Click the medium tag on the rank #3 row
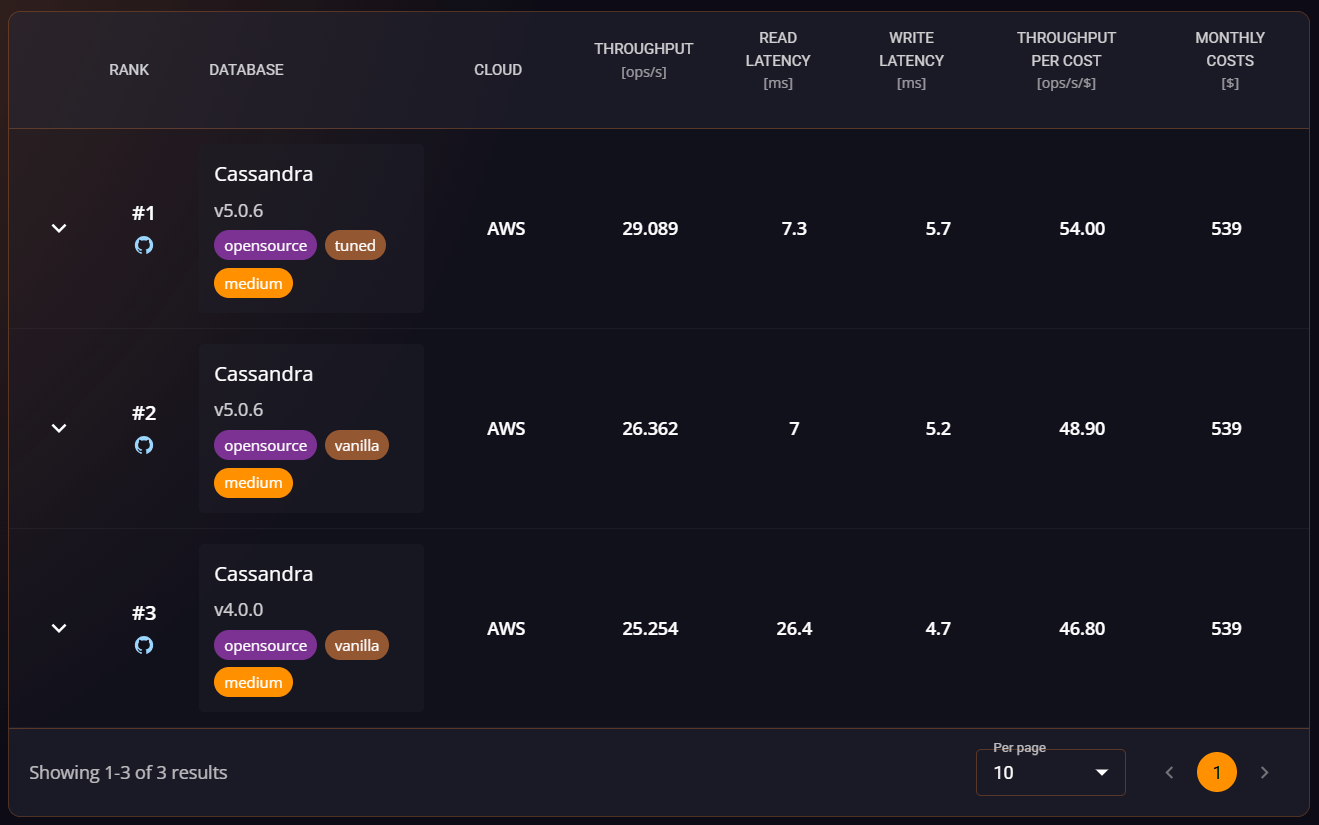Screen dimensions: 1319x825 coord(253,681)
